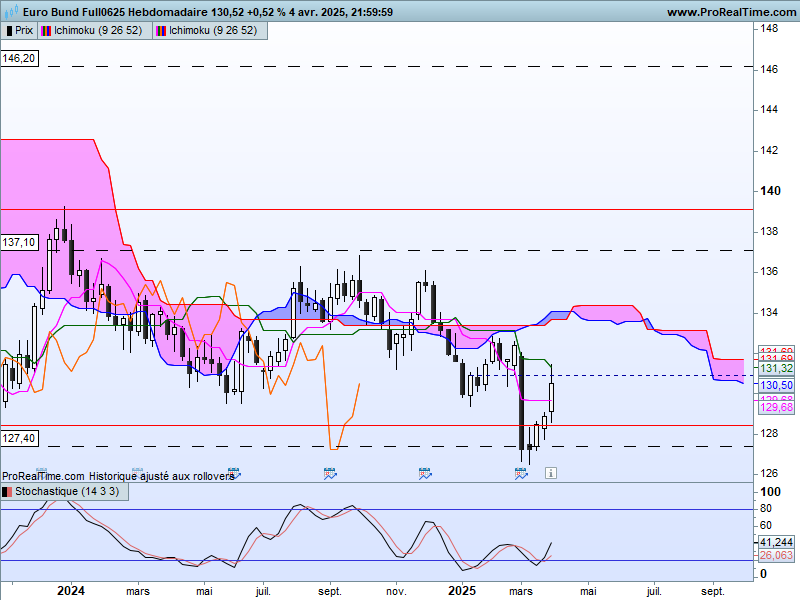The width and height of the screenshot is (800, 600).
Task: Select the 146,20 horizontal line label
Action: [x=19, y=58]
